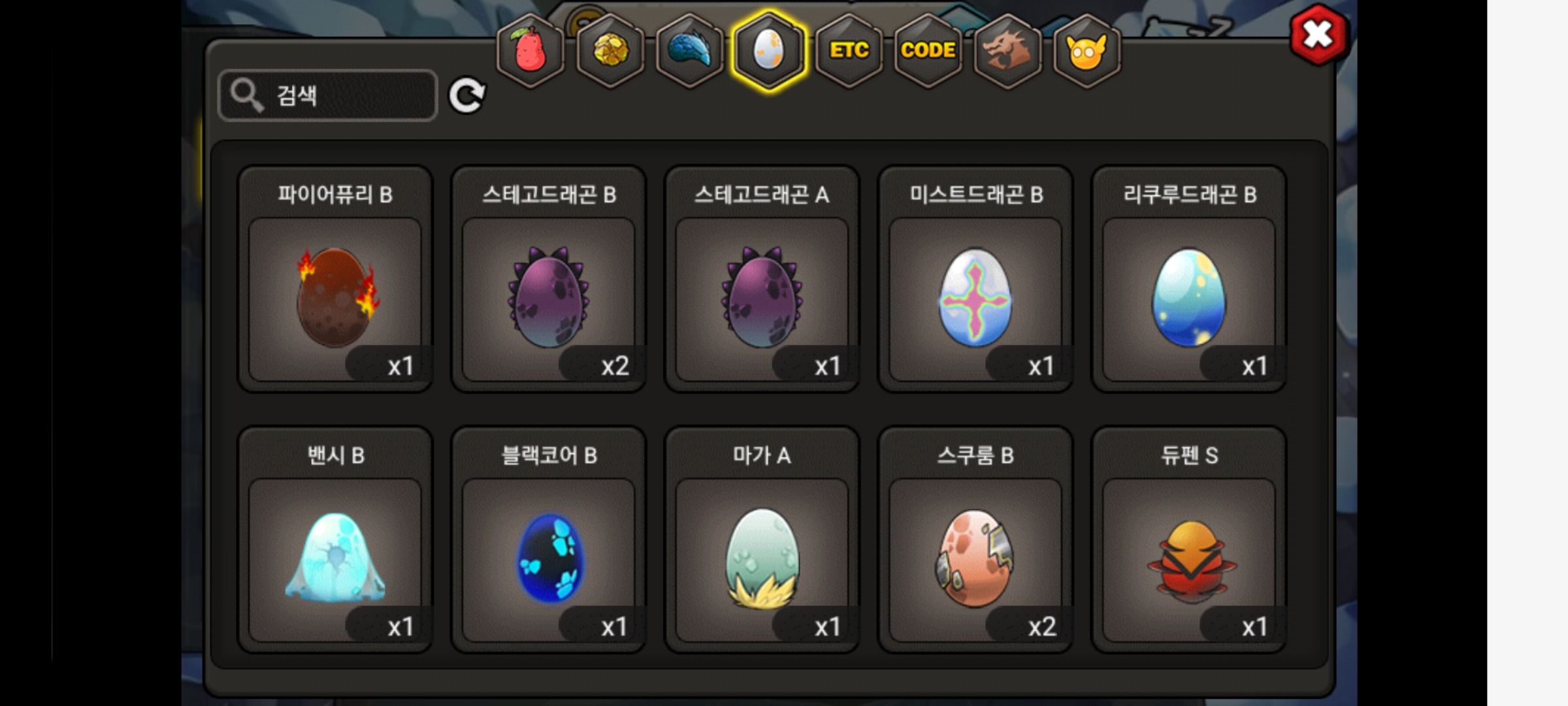Choose the 리쿠루드래곤 B blue egg

coord(1189,280)
